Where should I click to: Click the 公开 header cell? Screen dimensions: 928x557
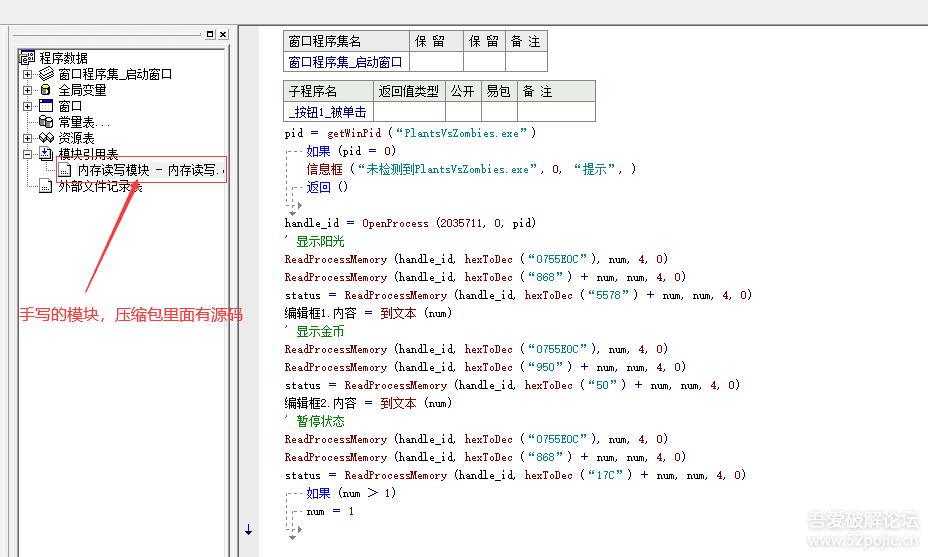(463, 91)
